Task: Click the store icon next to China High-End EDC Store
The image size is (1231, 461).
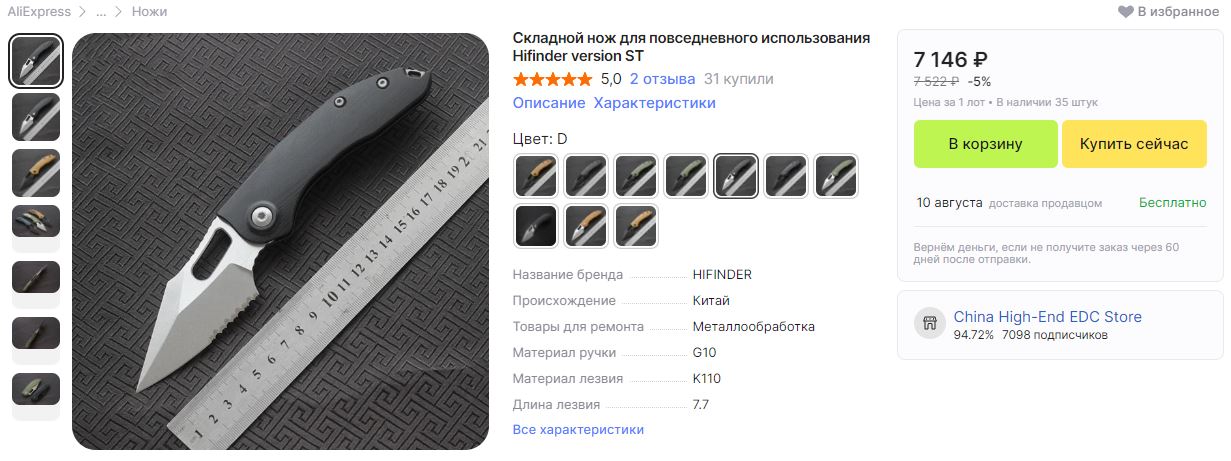Action: tap(929, 324)
